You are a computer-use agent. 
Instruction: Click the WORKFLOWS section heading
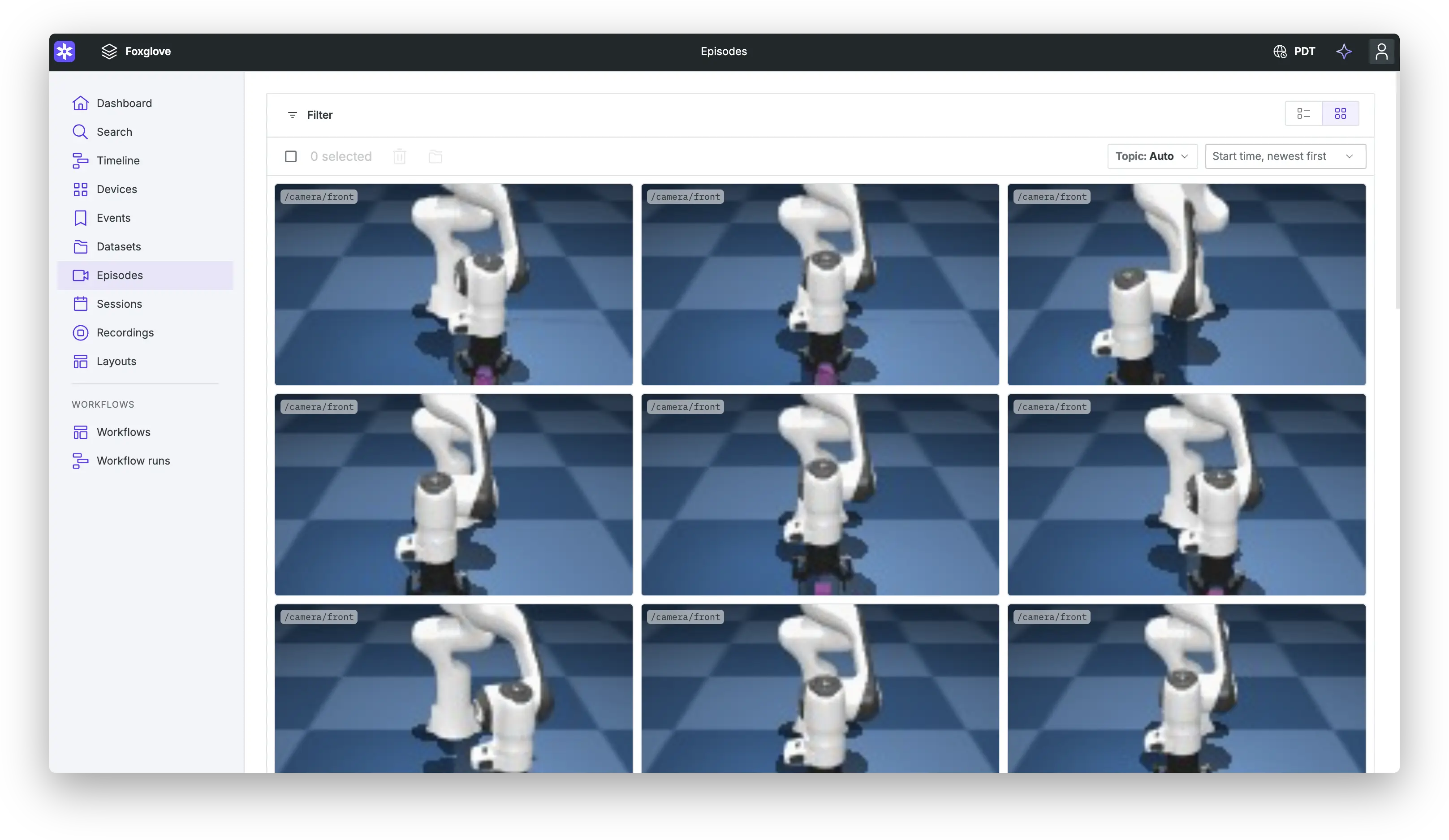click(103, 404)
